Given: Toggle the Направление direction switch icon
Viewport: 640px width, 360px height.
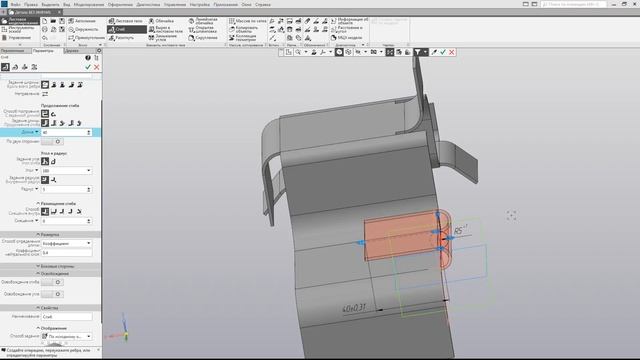Looking at the screenshot, I should click(45, 94).
